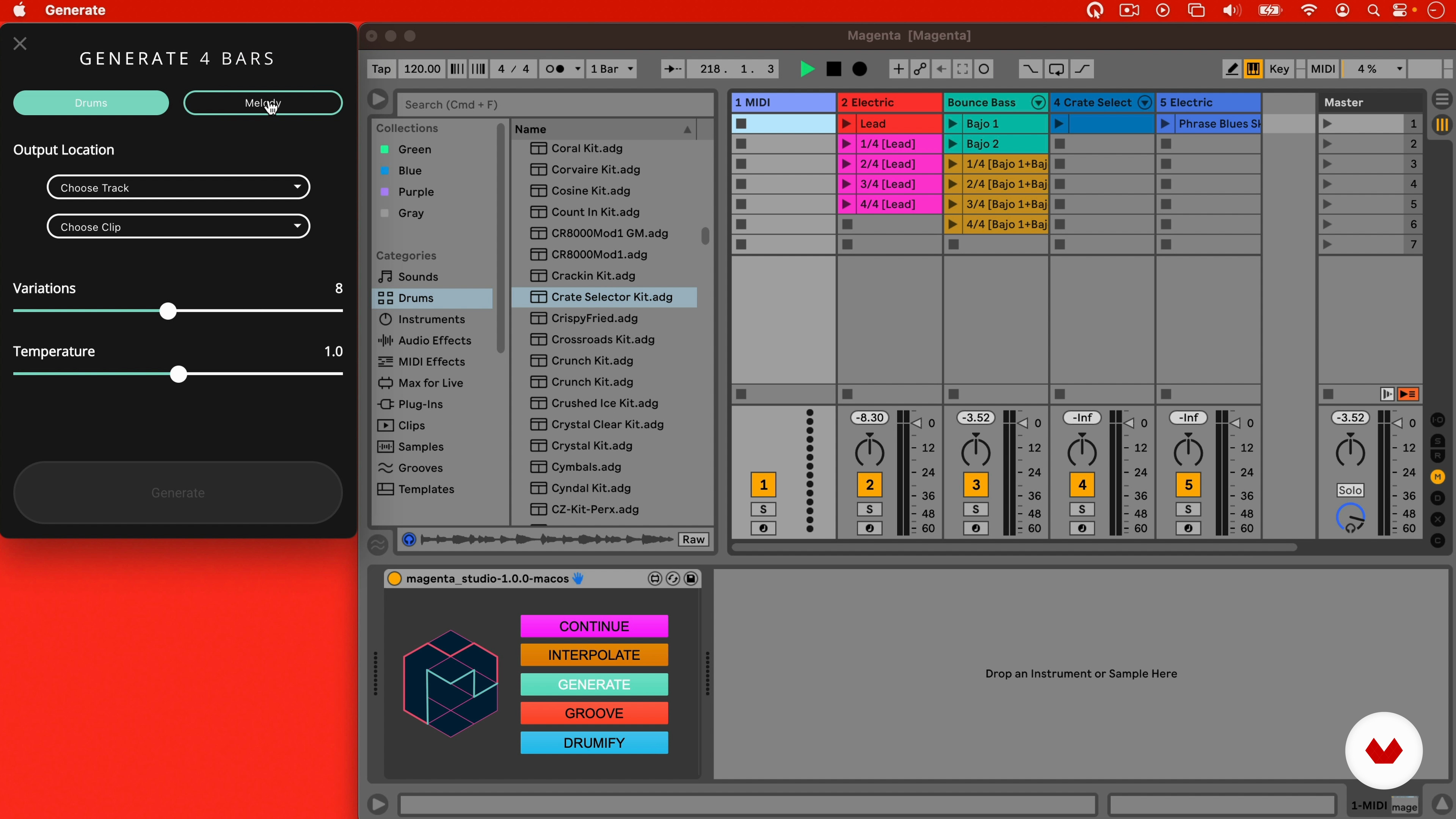Image resolution: width=1456 pixels, height=819 pixels.
Task: Click the Master Solo cue button
Action: (x=1350, y=490)
